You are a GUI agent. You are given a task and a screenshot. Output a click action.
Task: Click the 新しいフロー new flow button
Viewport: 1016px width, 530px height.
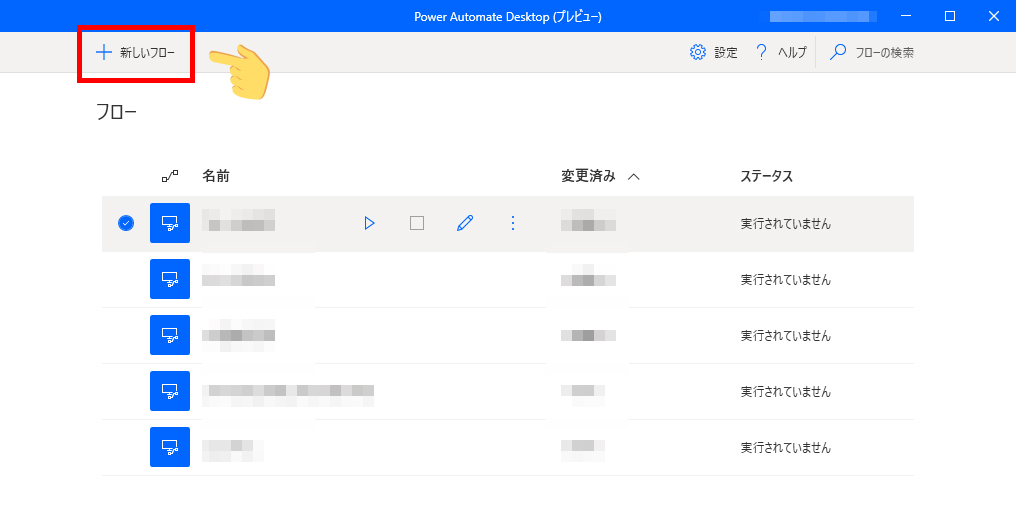(x=135, y=52)
